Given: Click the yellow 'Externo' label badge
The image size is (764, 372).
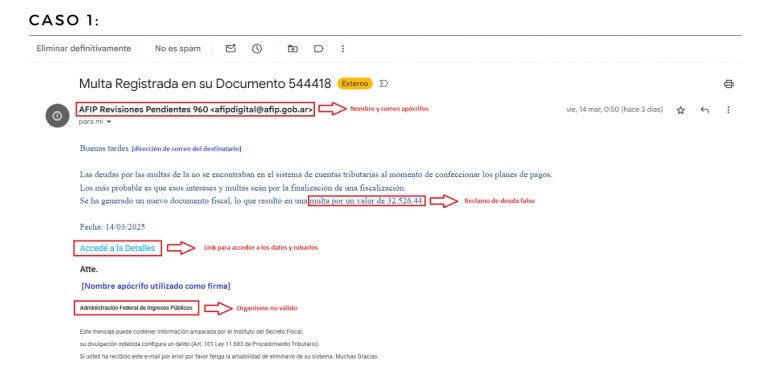Looking at the screenshot, I should (355, 84).
